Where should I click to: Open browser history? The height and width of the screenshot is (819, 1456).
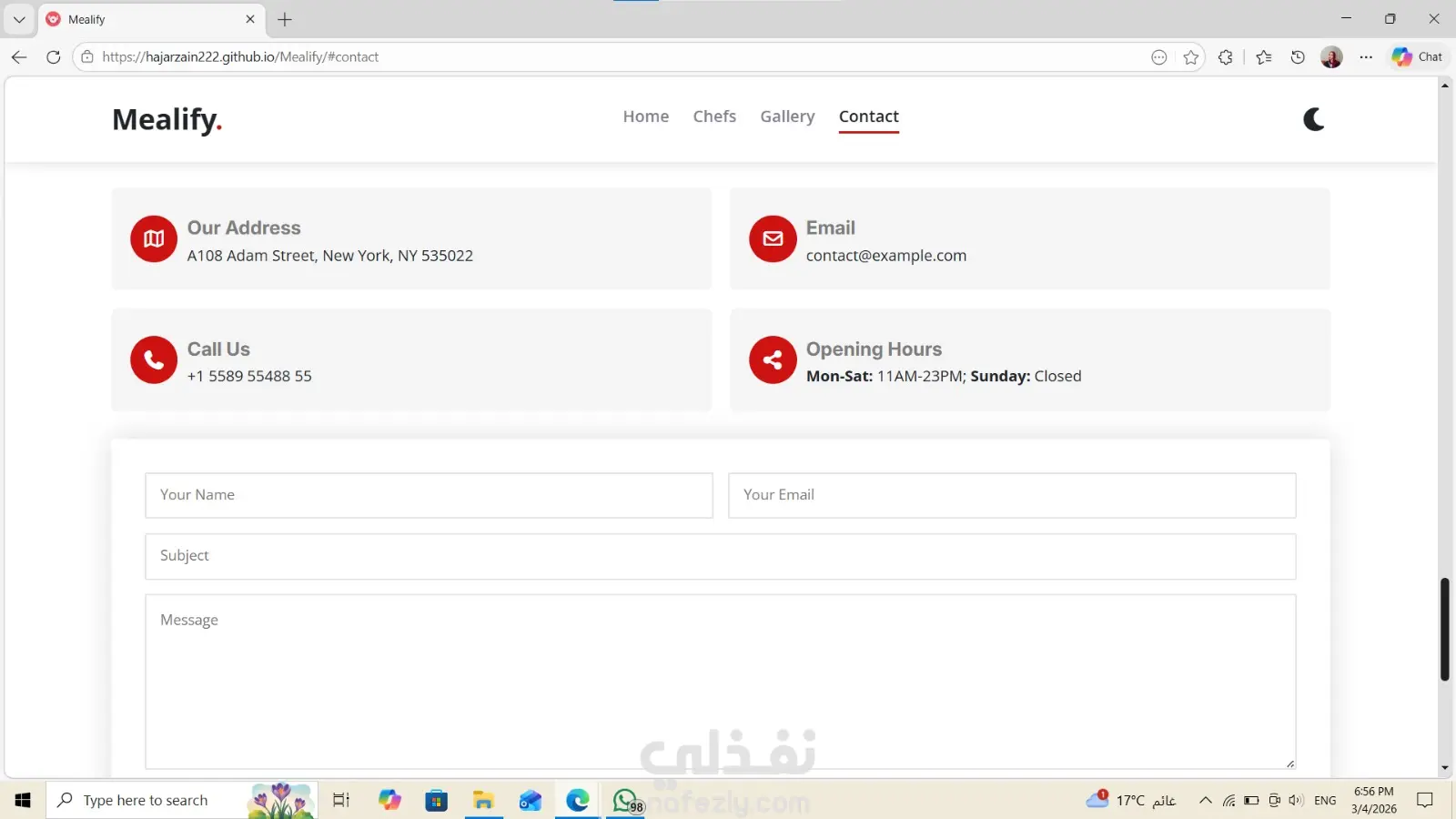point(1298,57)
